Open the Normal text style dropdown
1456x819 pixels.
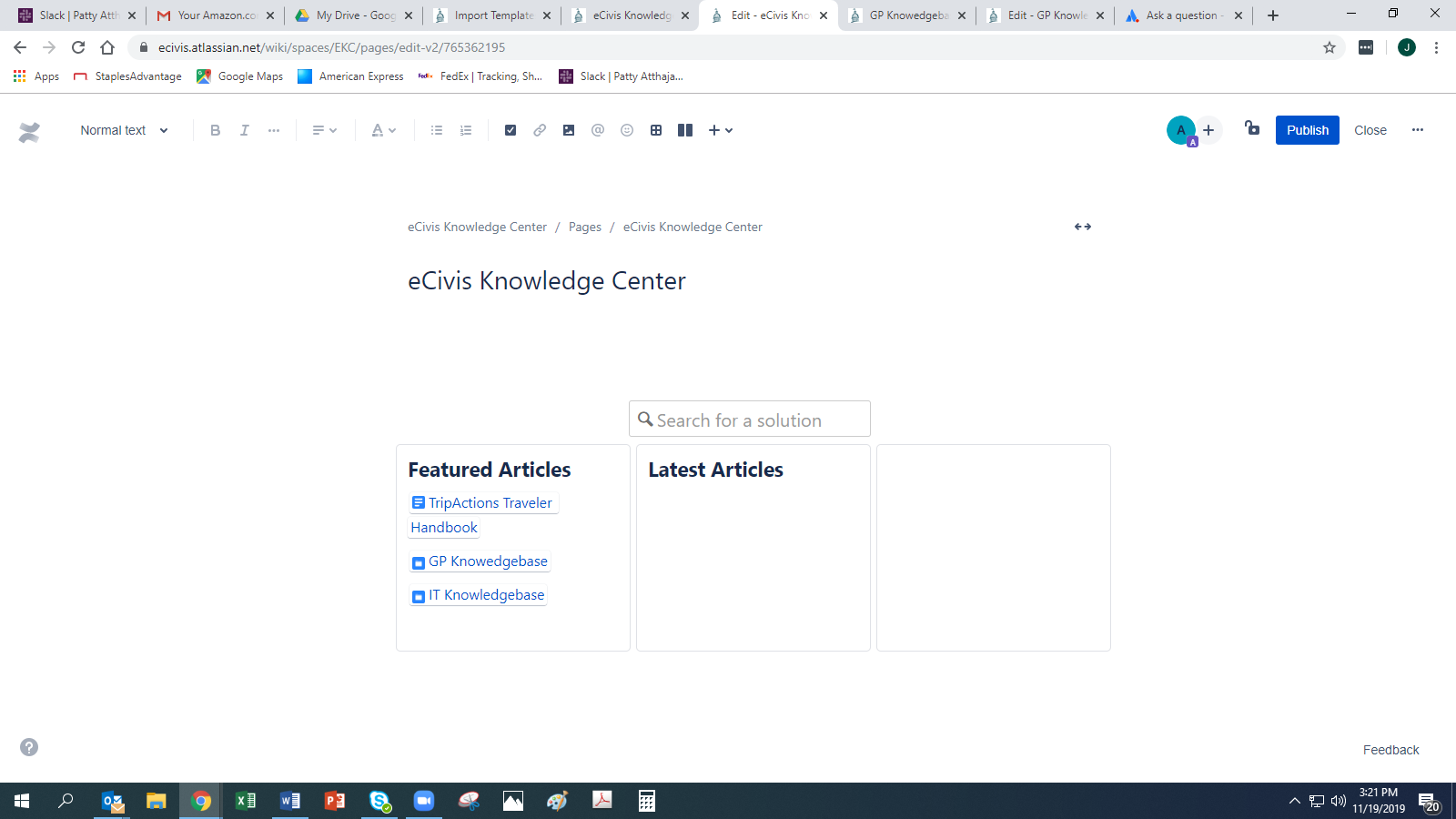[x=124, y=130]
